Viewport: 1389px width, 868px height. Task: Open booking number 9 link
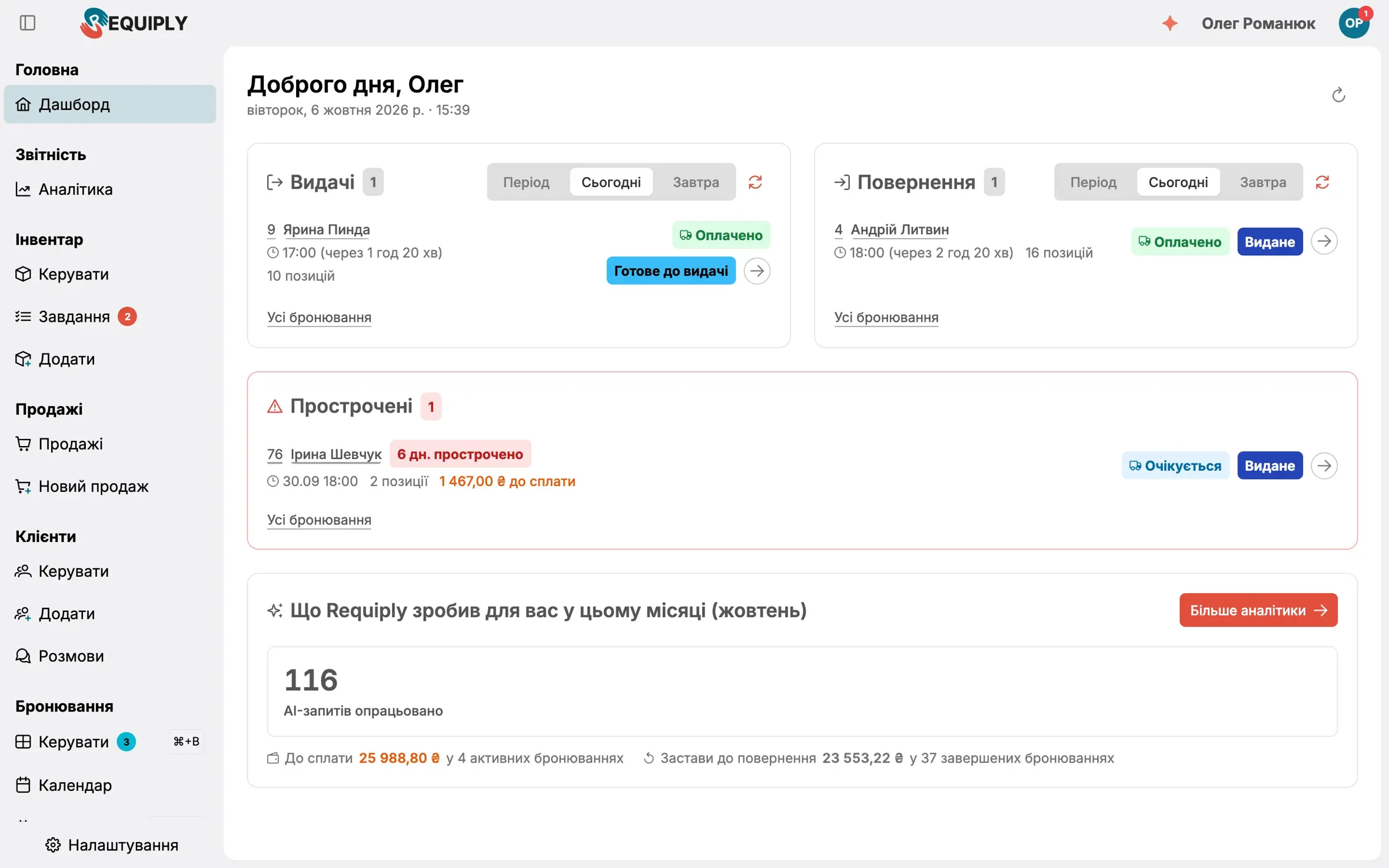coord(271,230)
